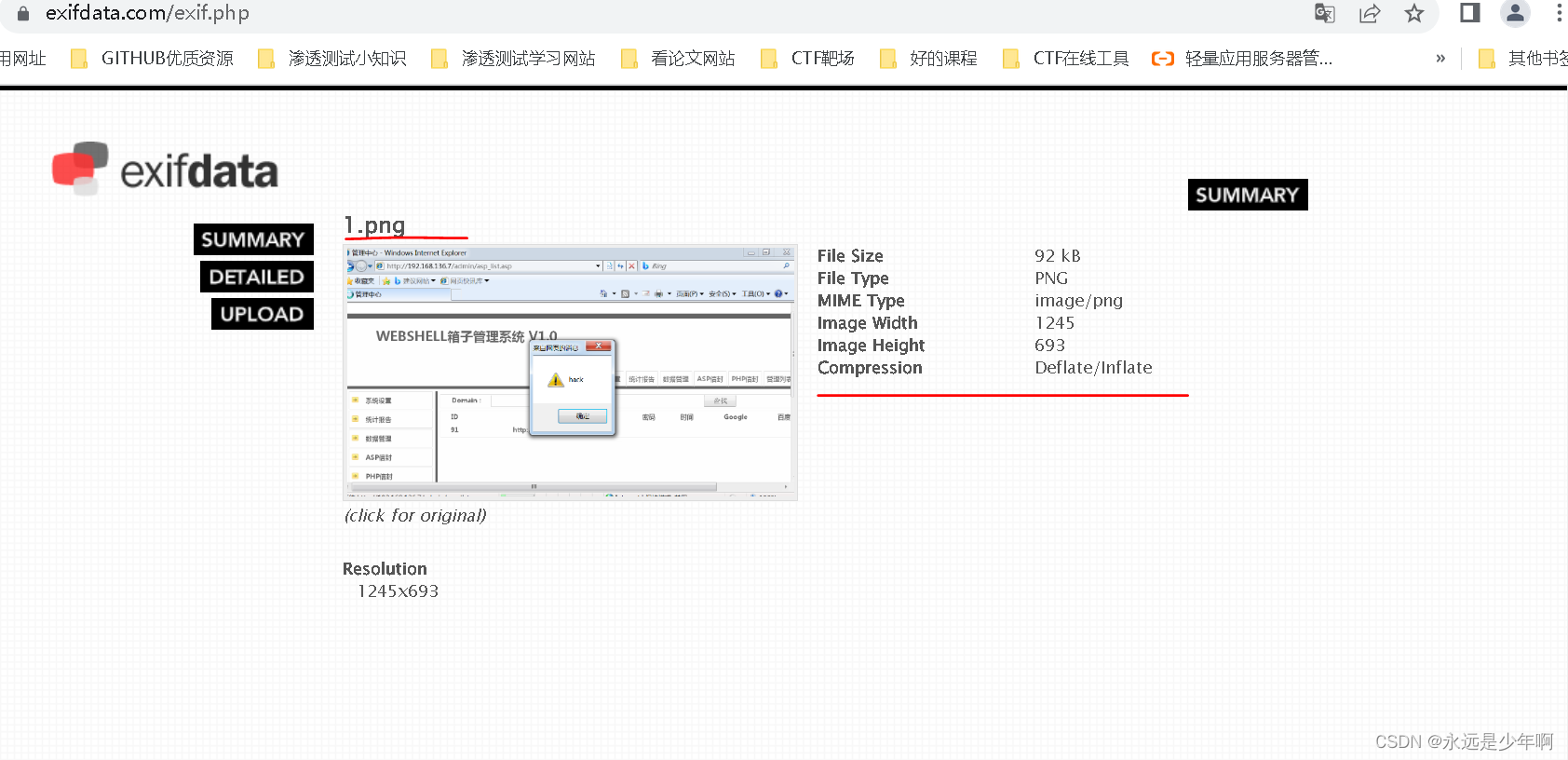1568x760 pixels.
Task: Select the File Type value PNG
Action: tap(1051, 278)
